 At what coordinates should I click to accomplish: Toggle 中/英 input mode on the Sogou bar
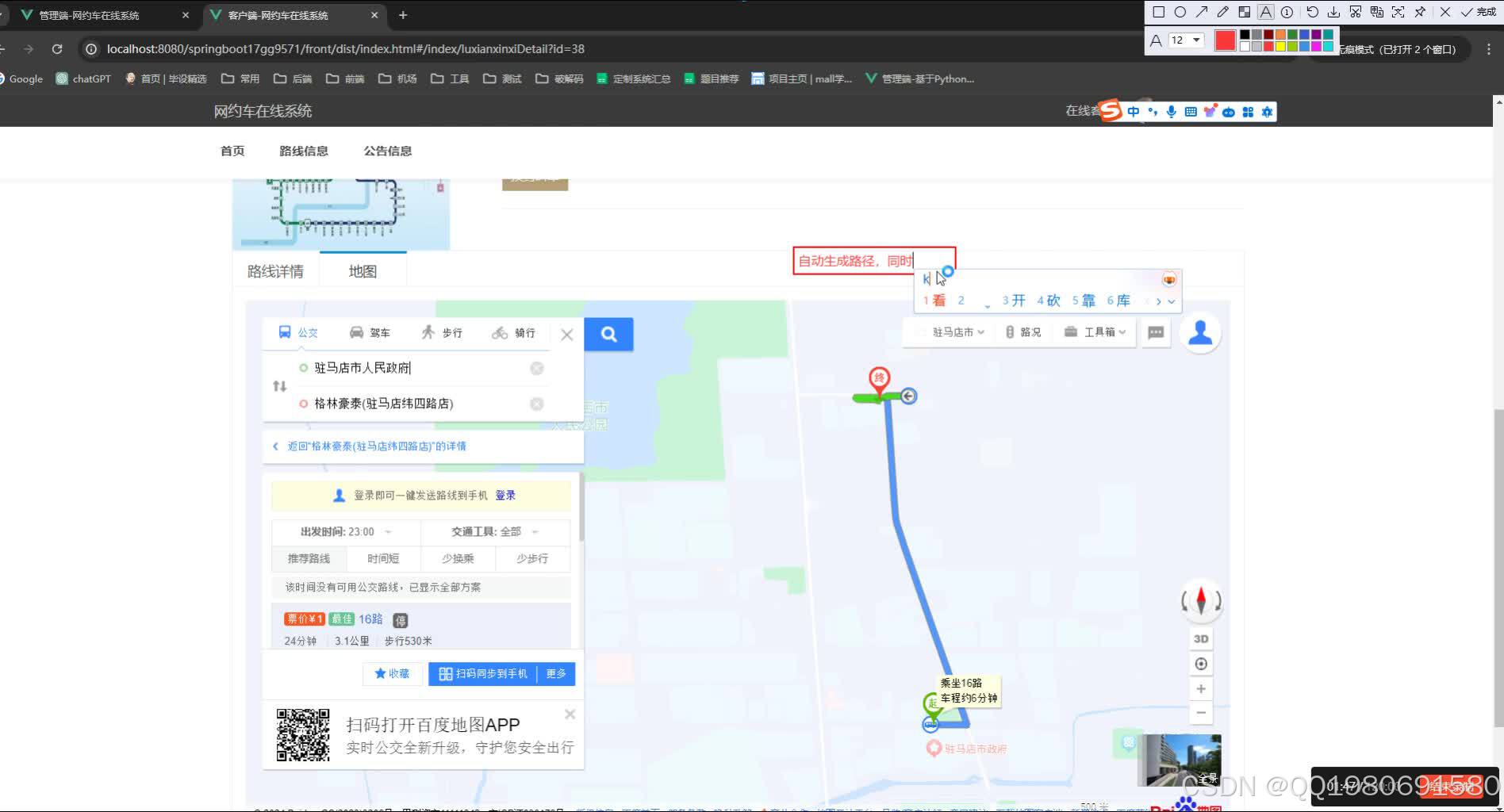click(1133, 112)
